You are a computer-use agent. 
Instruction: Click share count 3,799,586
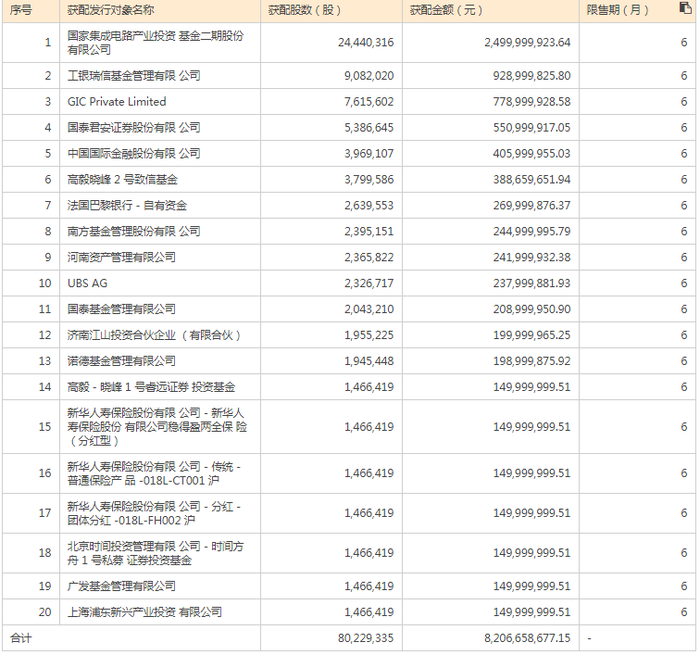[369, 179]
